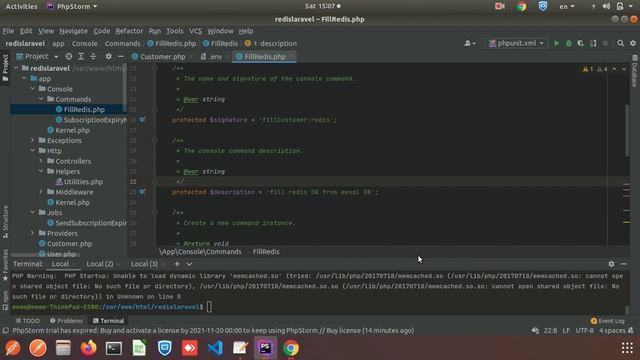Screen dimensions: 640x360
Task: Hide the Terminal tool window
Action: click(x=624, y=264)
